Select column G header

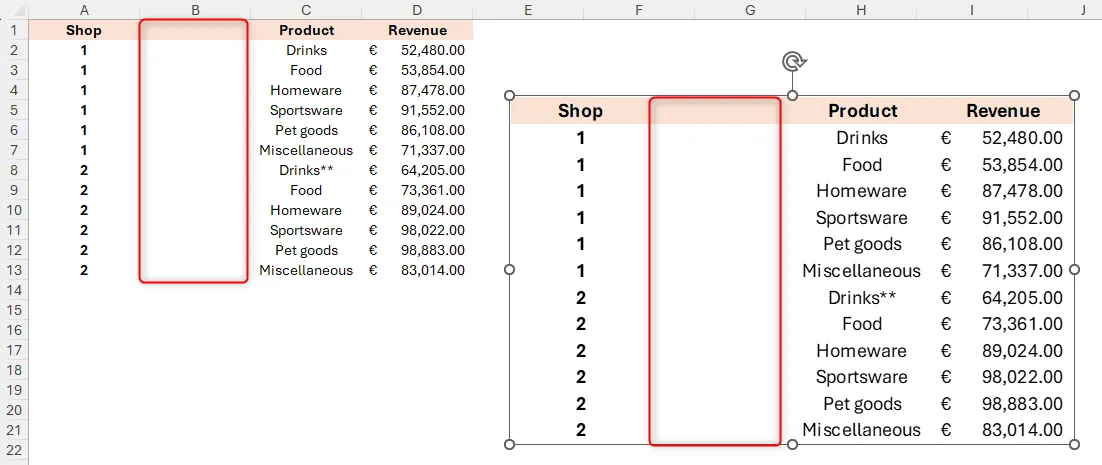(x=749, y=10)
